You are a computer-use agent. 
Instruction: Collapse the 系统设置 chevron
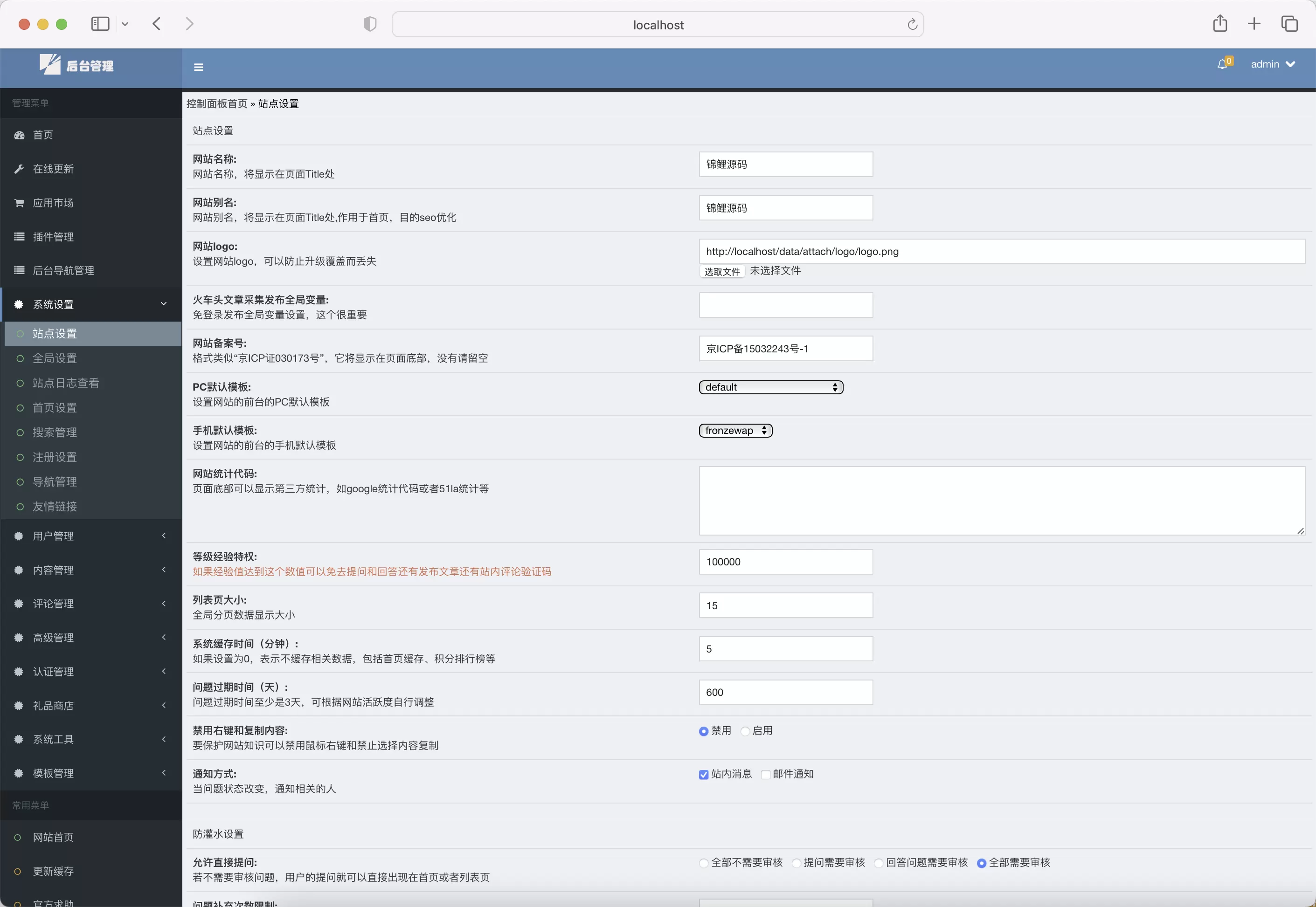164,304
